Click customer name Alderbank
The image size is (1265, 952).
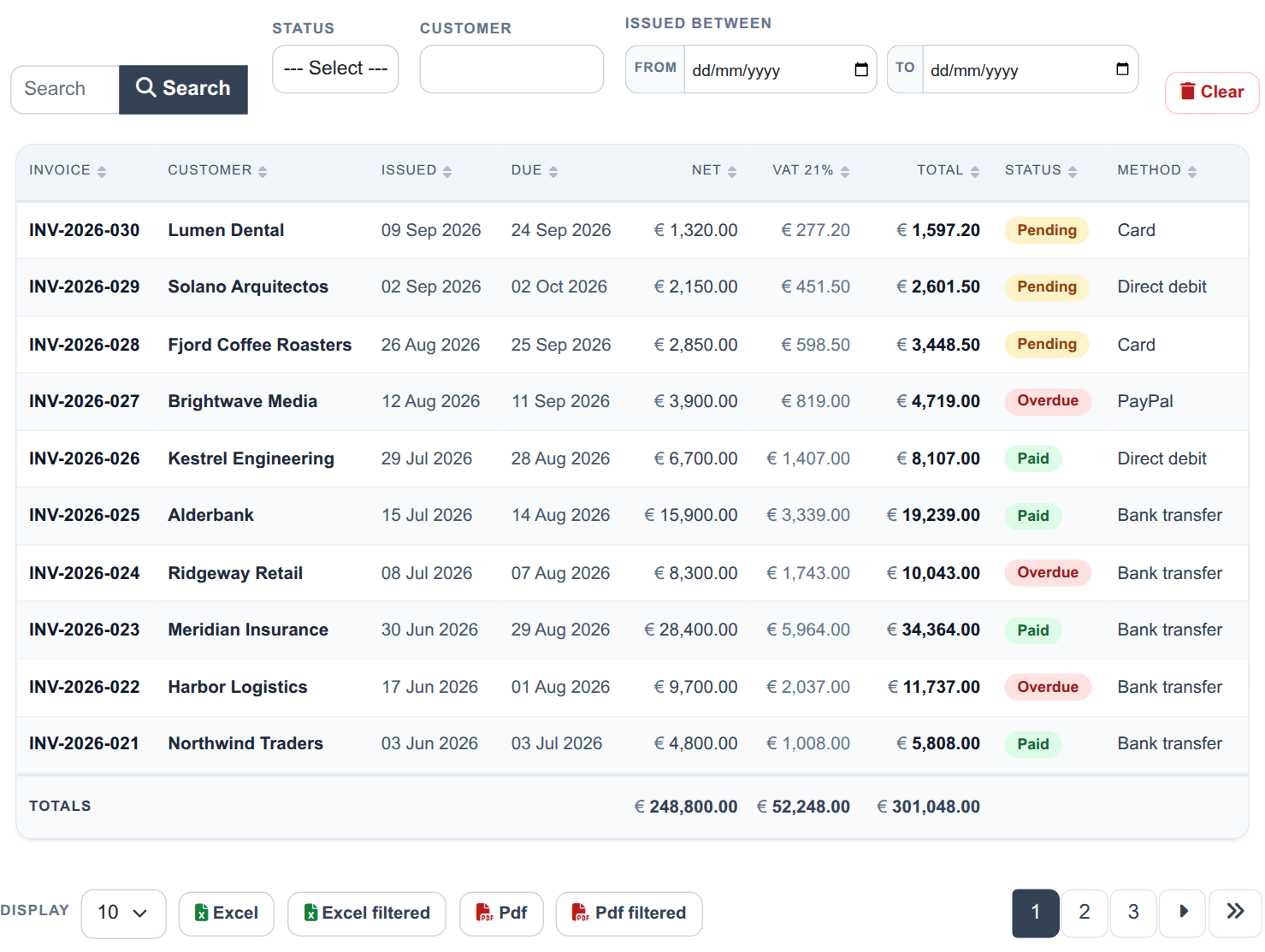(211, 515)
